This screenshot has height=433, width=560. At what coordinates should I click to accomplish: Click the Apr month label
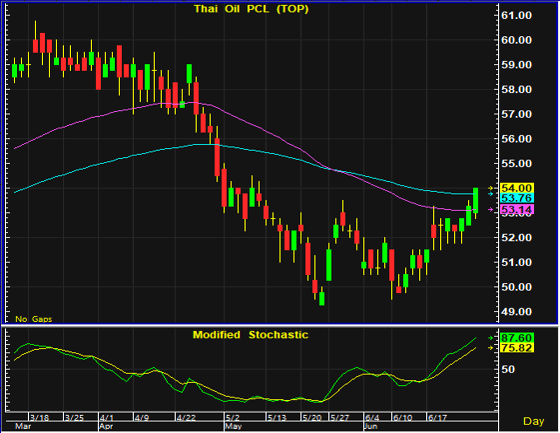click(106, 427)
